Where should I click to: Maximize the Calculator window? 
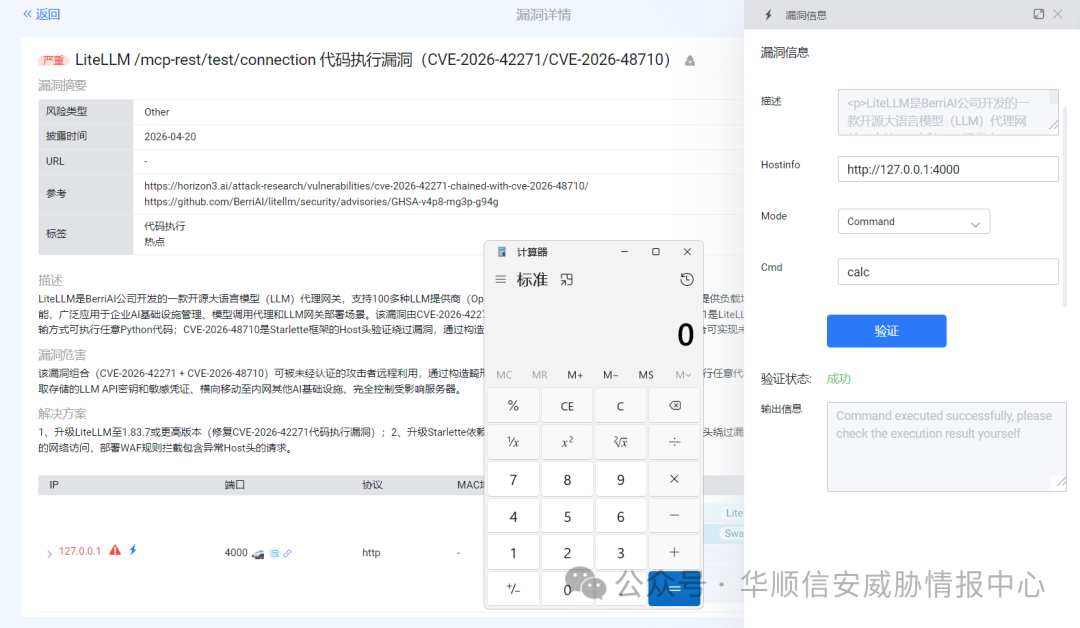tap(656, 252)
